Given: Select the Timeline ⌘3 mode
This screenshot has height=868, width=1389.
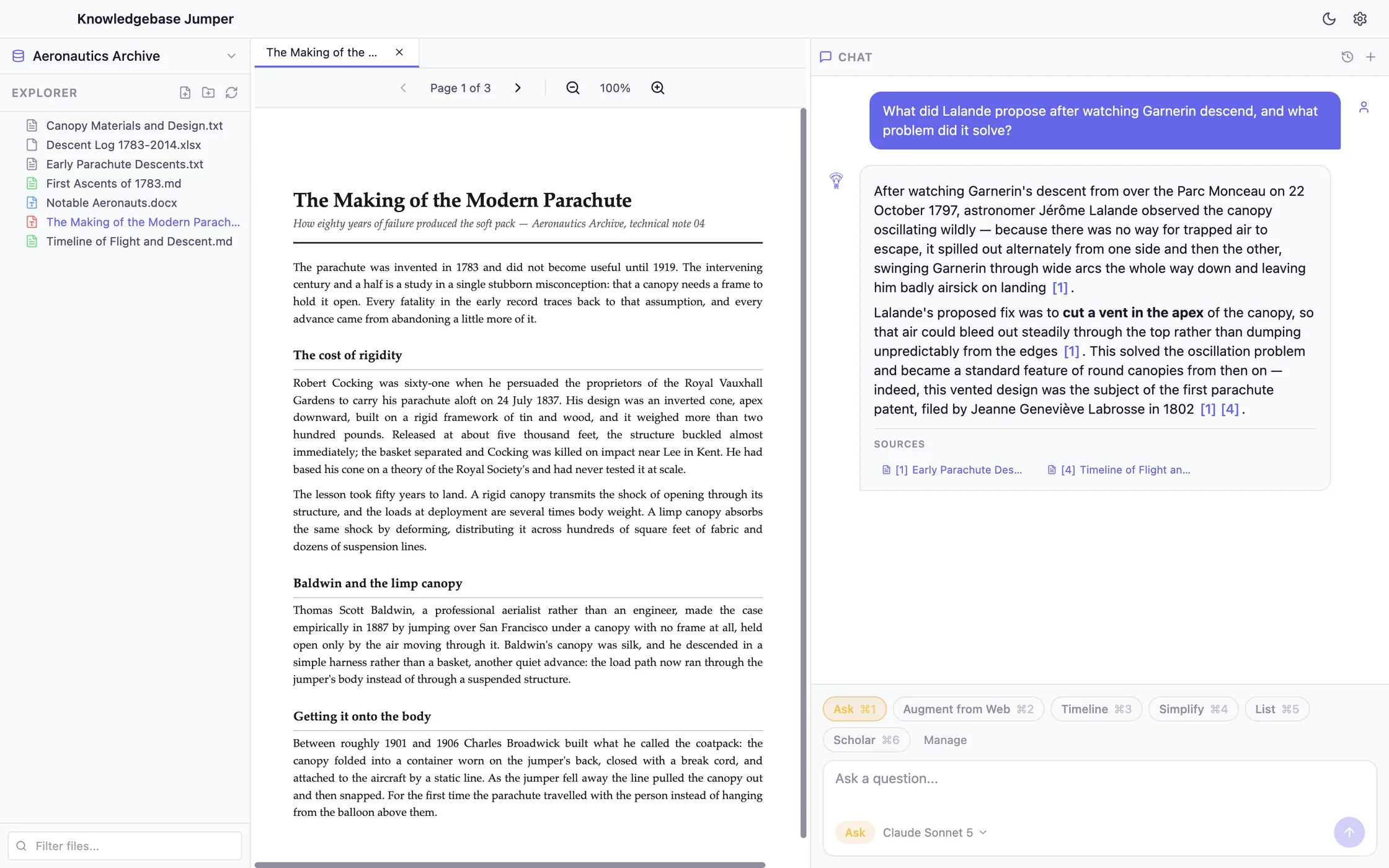Looking at the screenshot, I should 1096,709.
